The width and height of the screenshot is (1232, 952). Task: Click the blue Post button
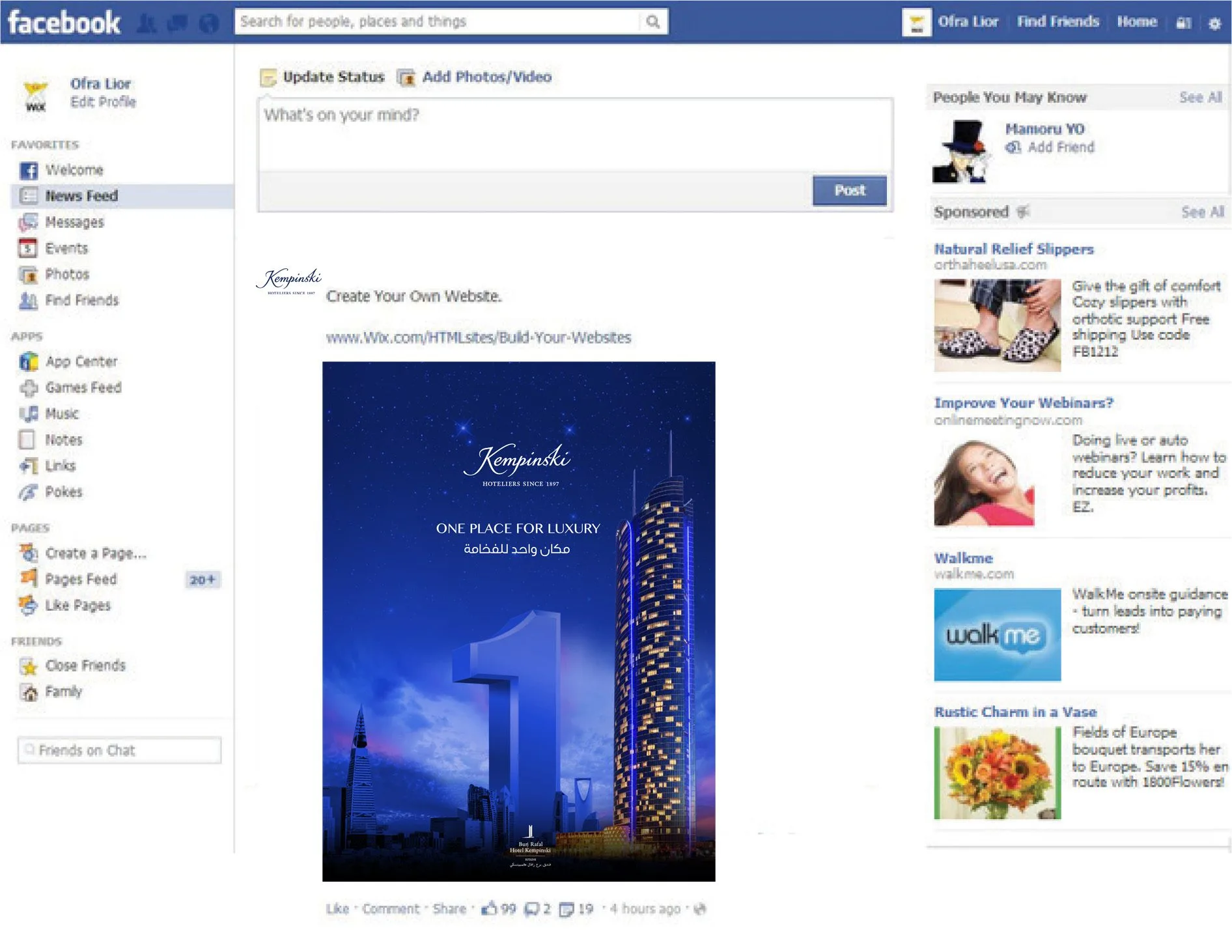(x=849, y=190)
